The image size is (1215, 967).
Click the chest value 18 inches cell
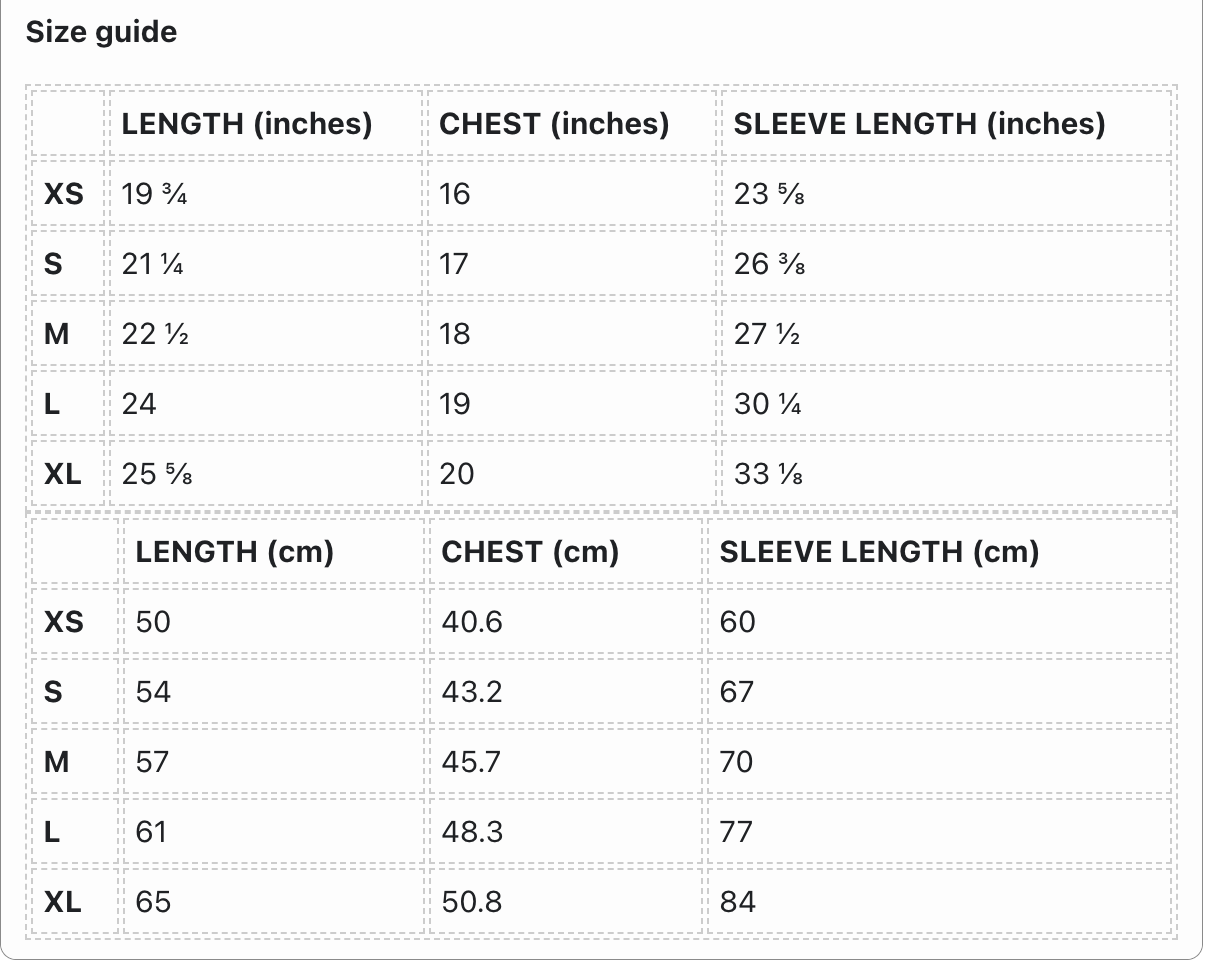455,334
